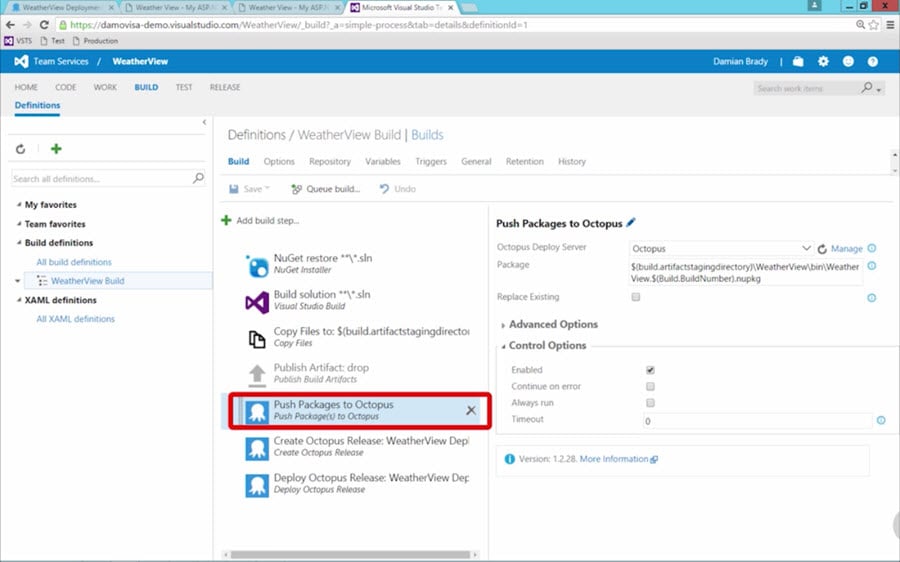
Task: Click the Undo button
Action: point(398,189)
